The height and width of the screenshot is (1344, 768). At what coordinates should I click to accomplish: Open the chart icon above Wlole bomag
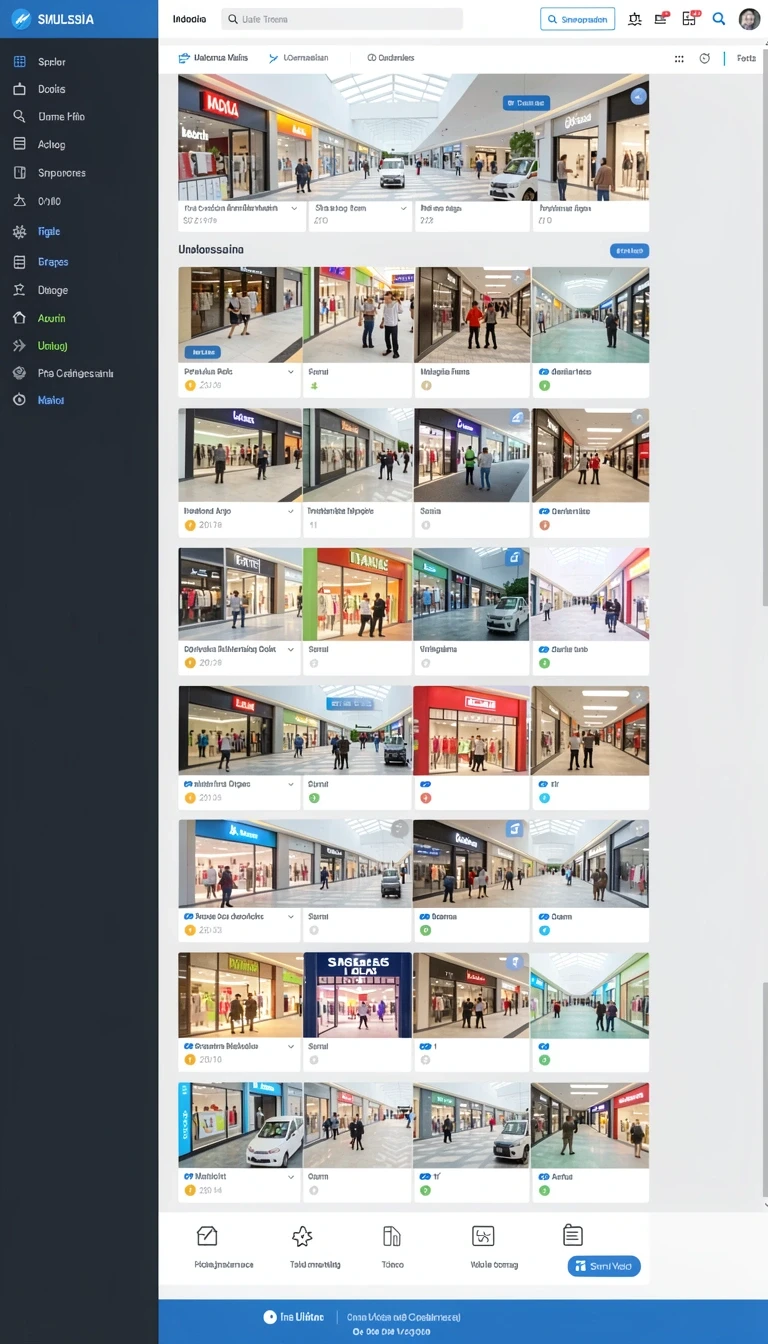coord(483,1236)
